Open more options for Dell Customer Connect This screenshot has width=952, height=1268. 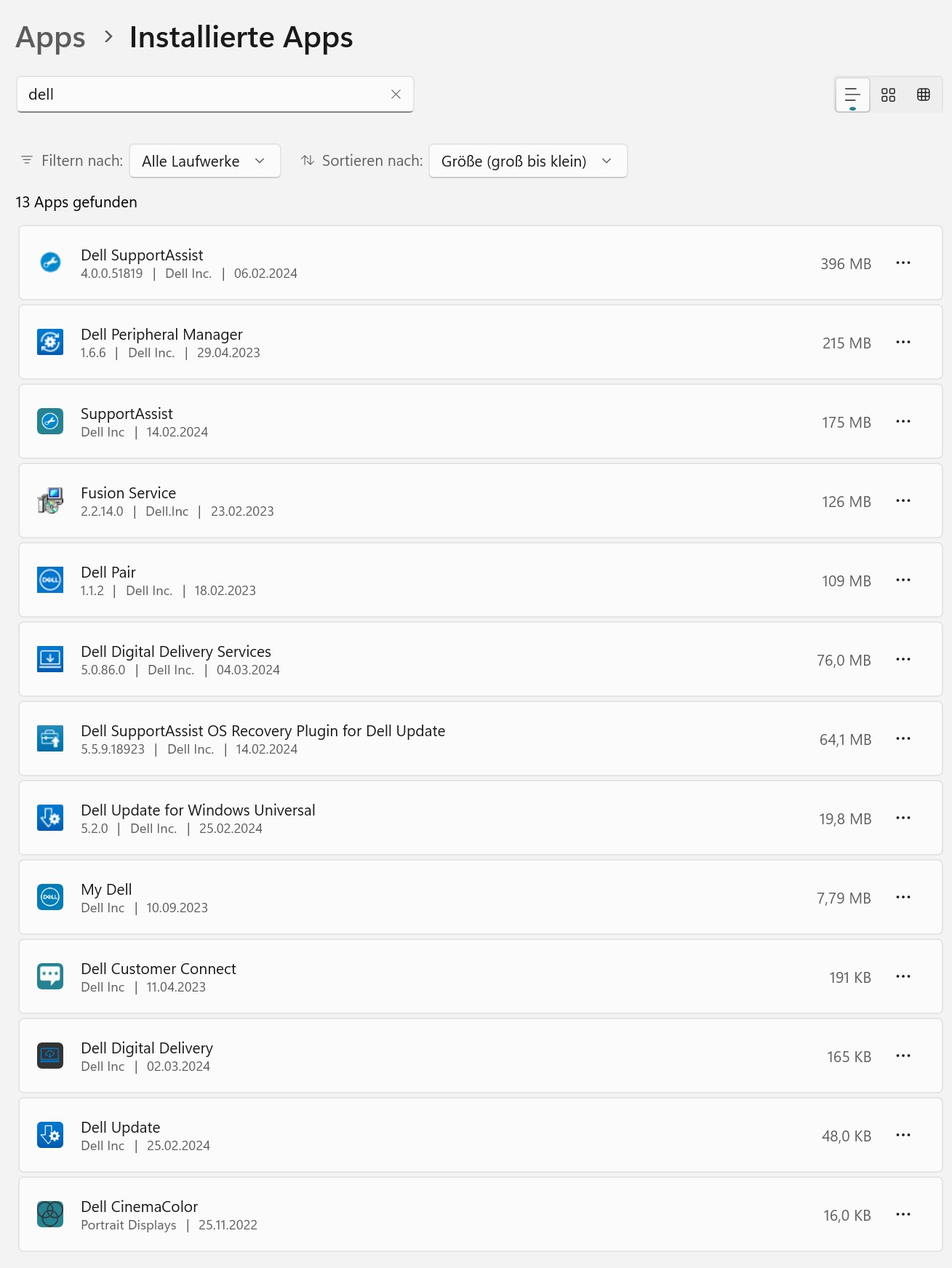[x=903, y=976]
